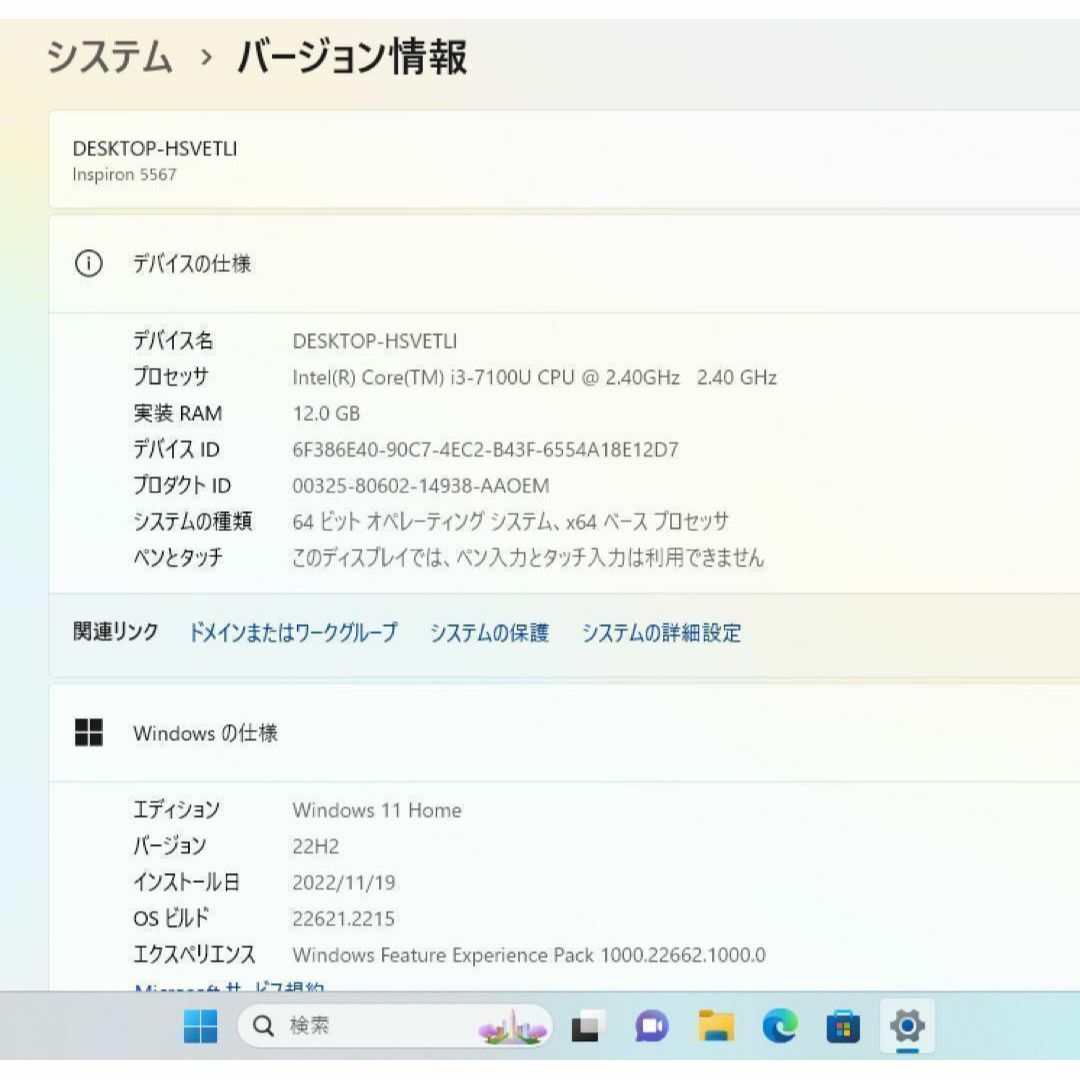Viewport: 1080px width, 1080px height.
Task: Collapse the Windows の仕様 section header
Action: click(x=564, y=733)
